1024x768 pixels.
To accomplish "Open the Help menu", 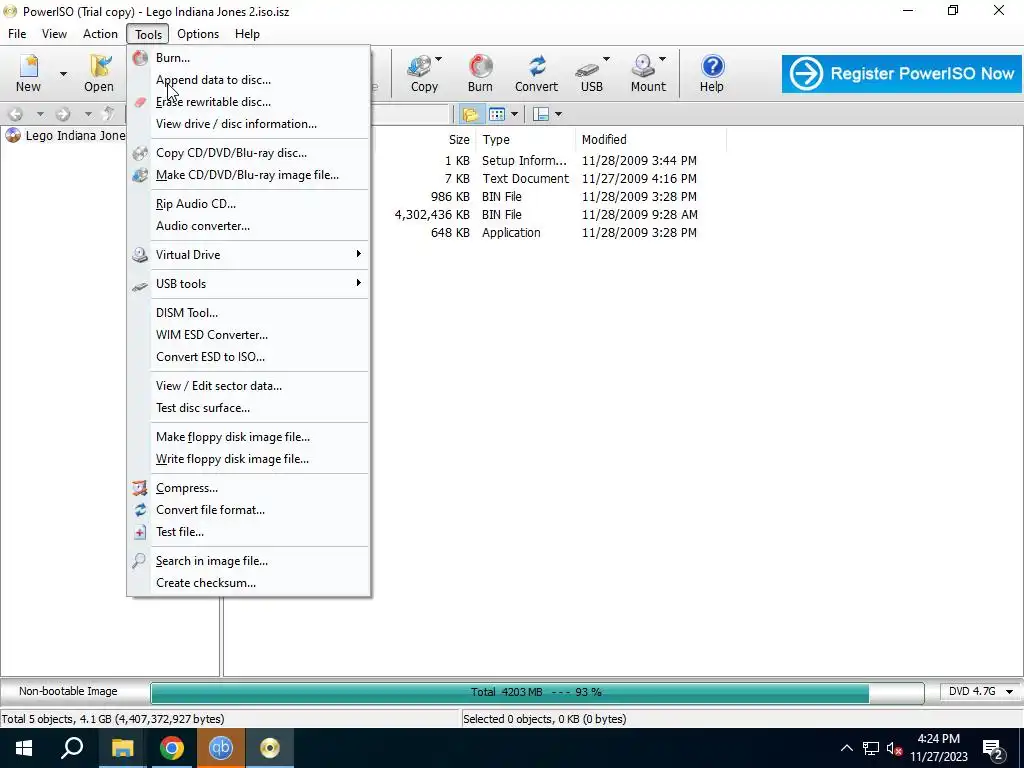I will click(x=247, y=34).
